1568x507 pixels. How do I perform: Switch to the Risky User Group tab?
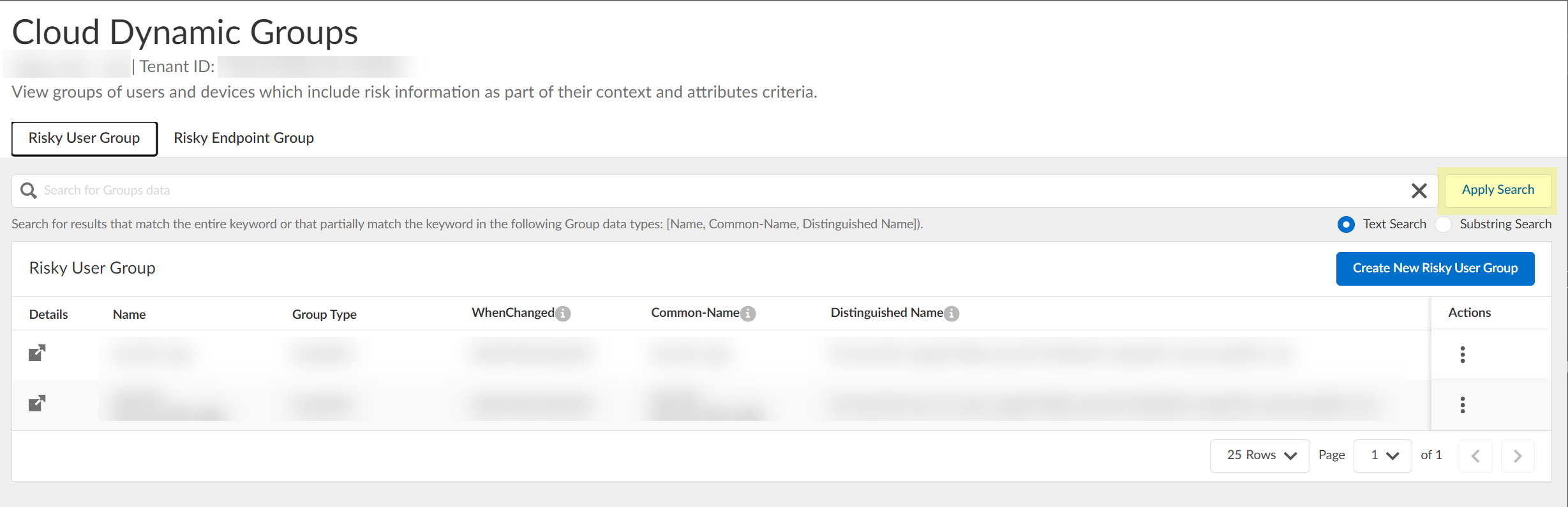pos(84,138)
